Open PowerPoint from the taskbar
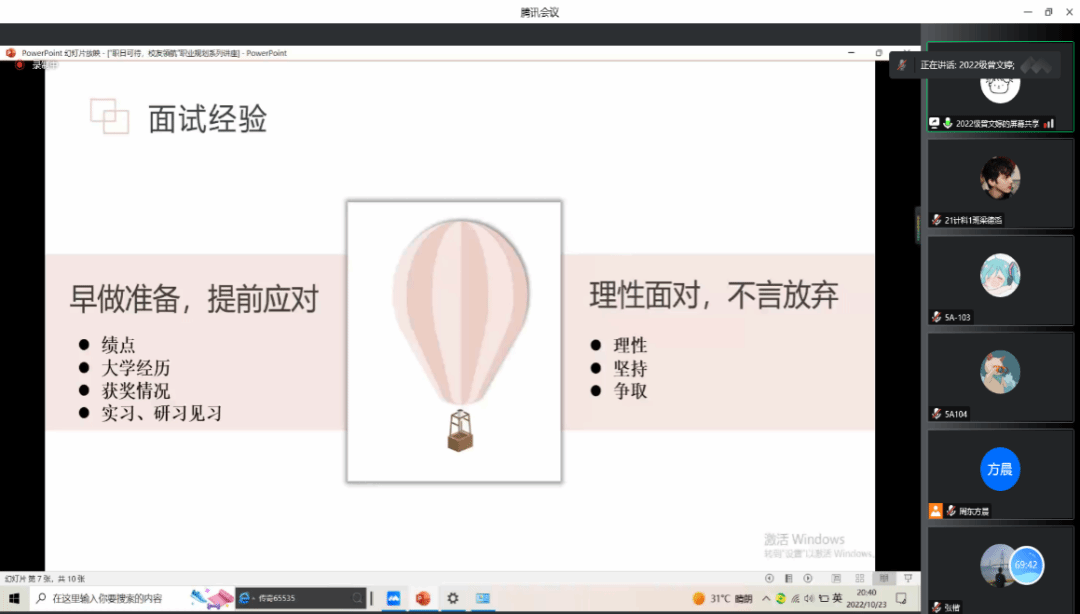1080x614 pixels. (x=423, y=598)
